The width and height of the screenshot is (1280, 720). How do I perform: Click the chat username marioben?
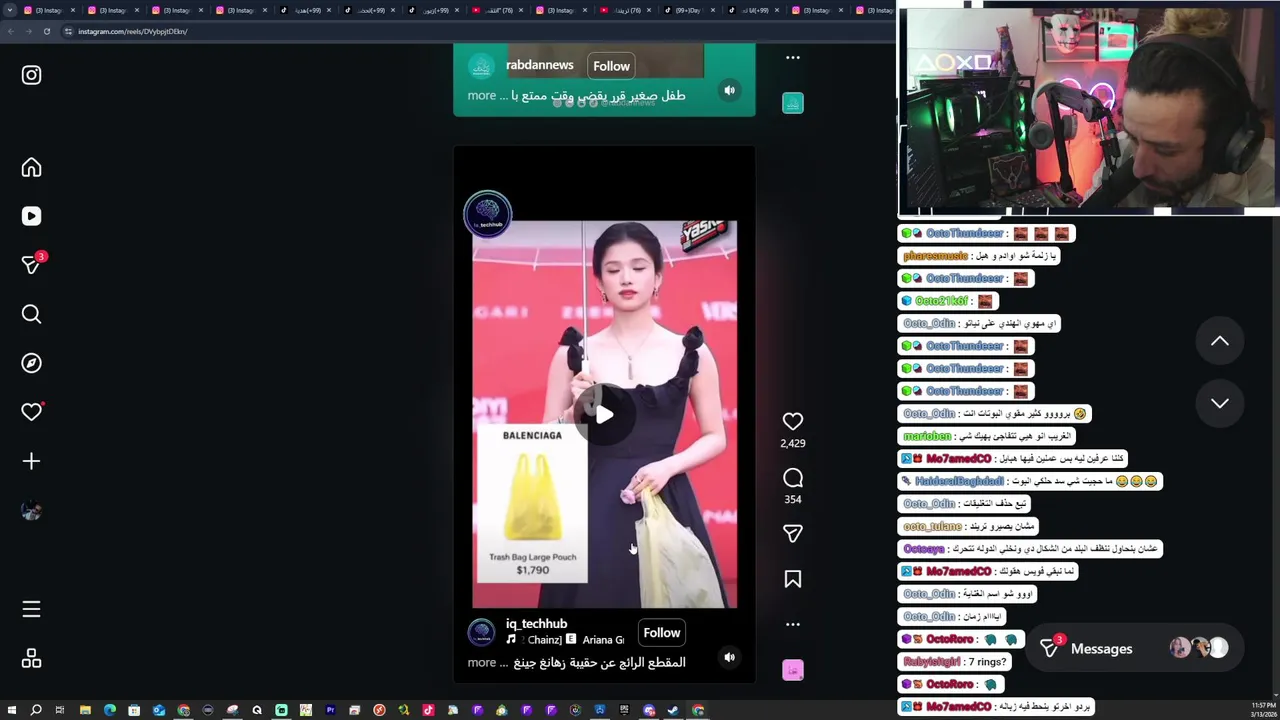[x=927, y=436]
